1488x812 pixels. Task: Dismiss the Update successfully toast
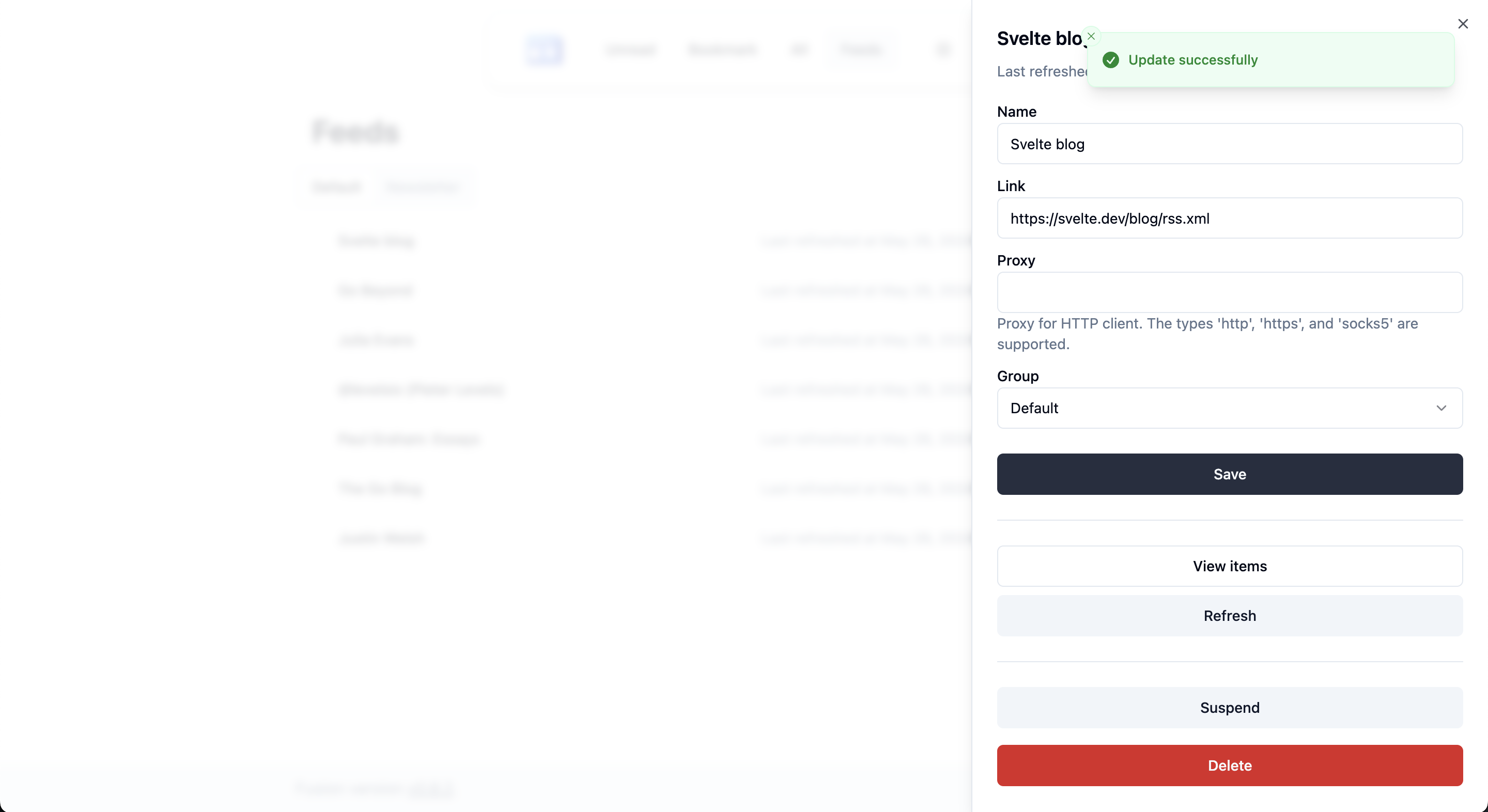(x=1091, y=36)
